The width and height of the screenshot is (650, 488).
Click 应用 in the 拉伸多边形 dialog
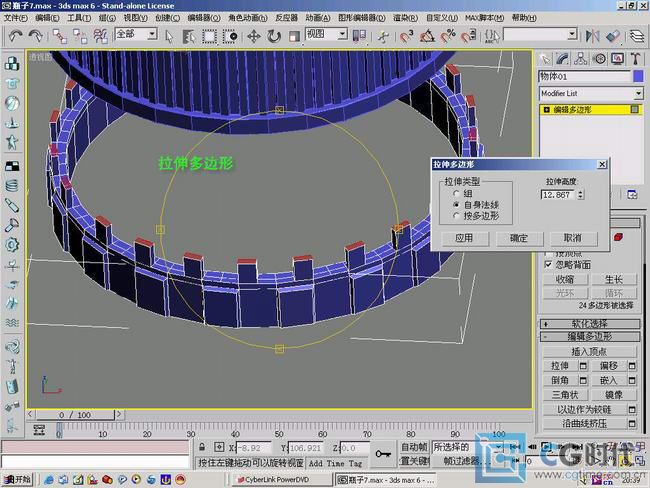click(464, 238)
